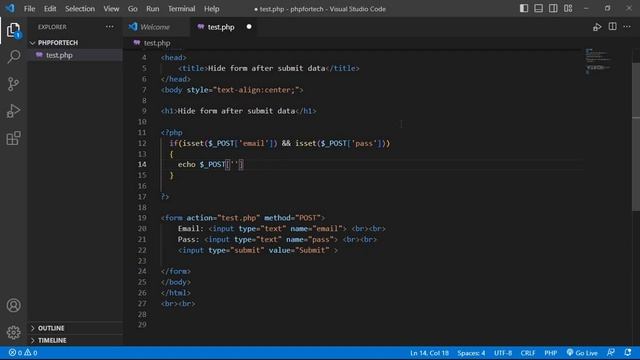Click the body style tag on line 7

(232, 90)
